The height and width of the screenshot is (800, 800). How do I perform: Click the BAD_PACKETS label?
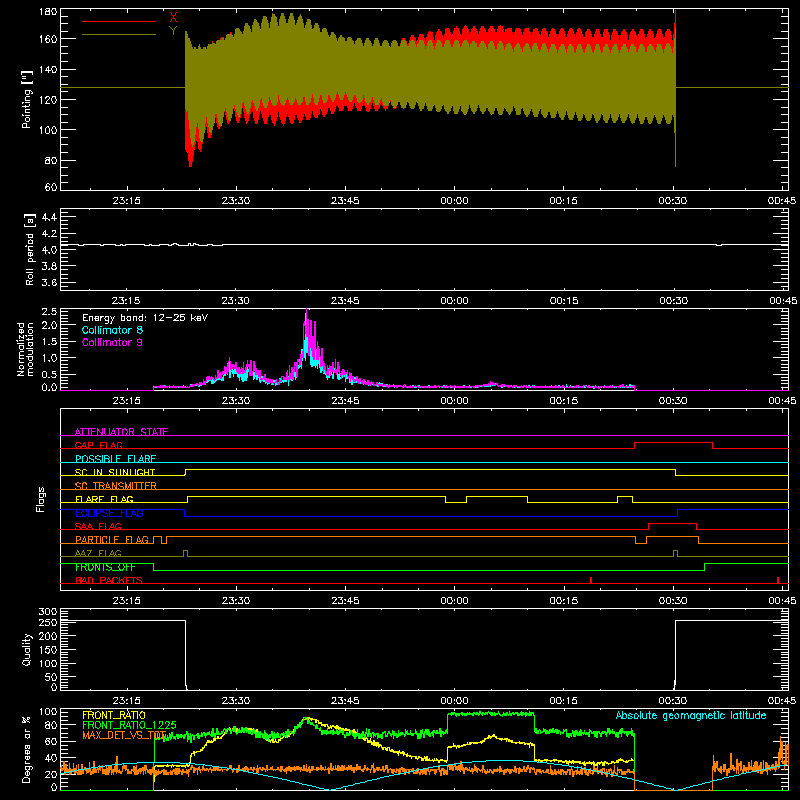109,580
